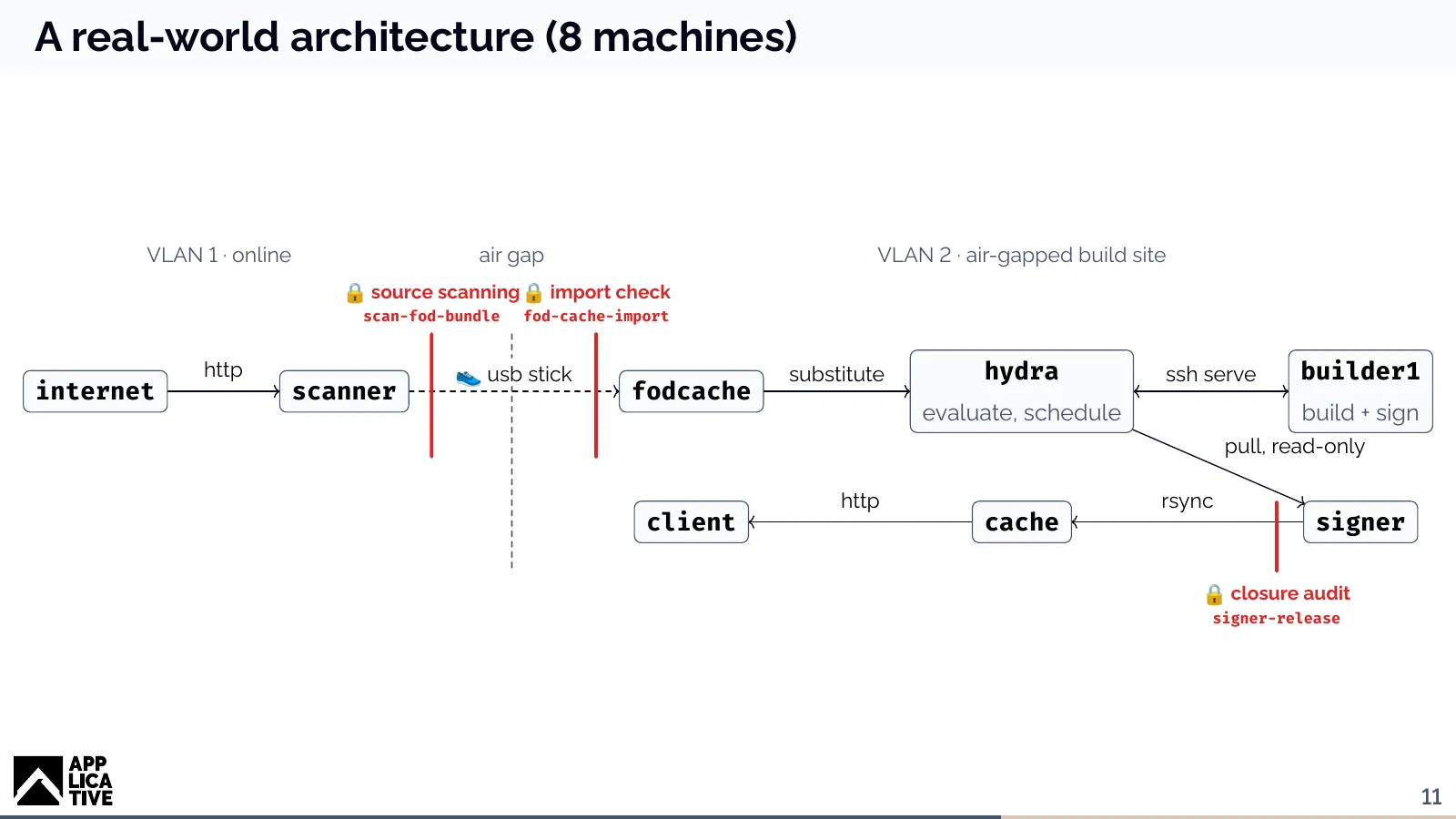The width and height of the screenshot is (1456, 819).
Task: Select the signer node box
Action: [x=1360, y=522]
